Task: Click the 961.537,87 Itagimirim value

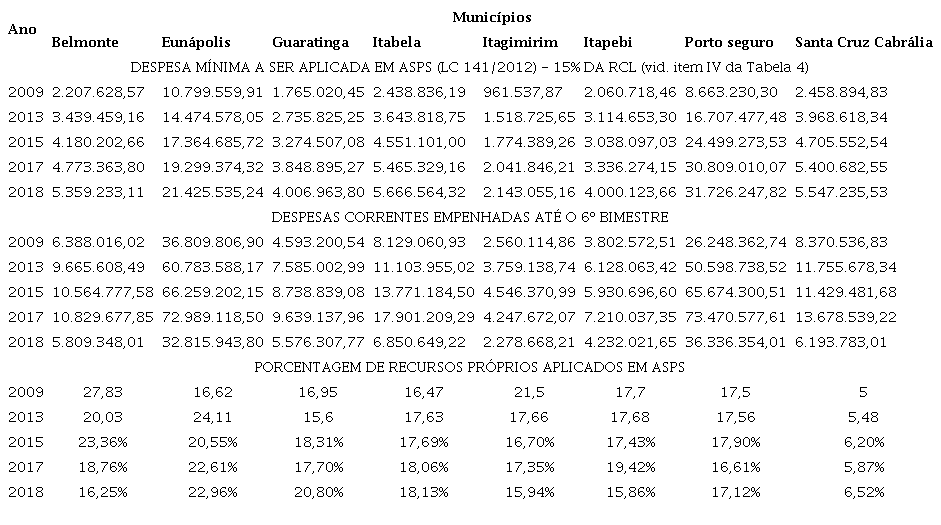Action: pyautogui.click(x=523, y=92)
